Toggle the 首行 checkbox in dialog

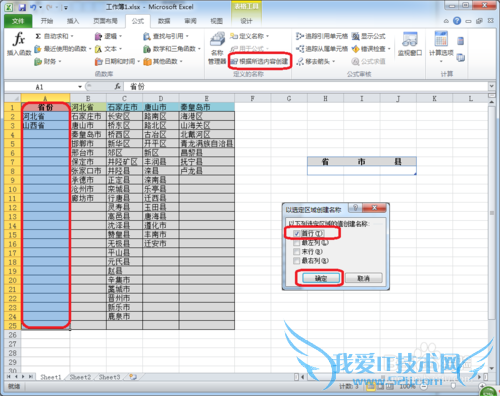click(296, 233)
